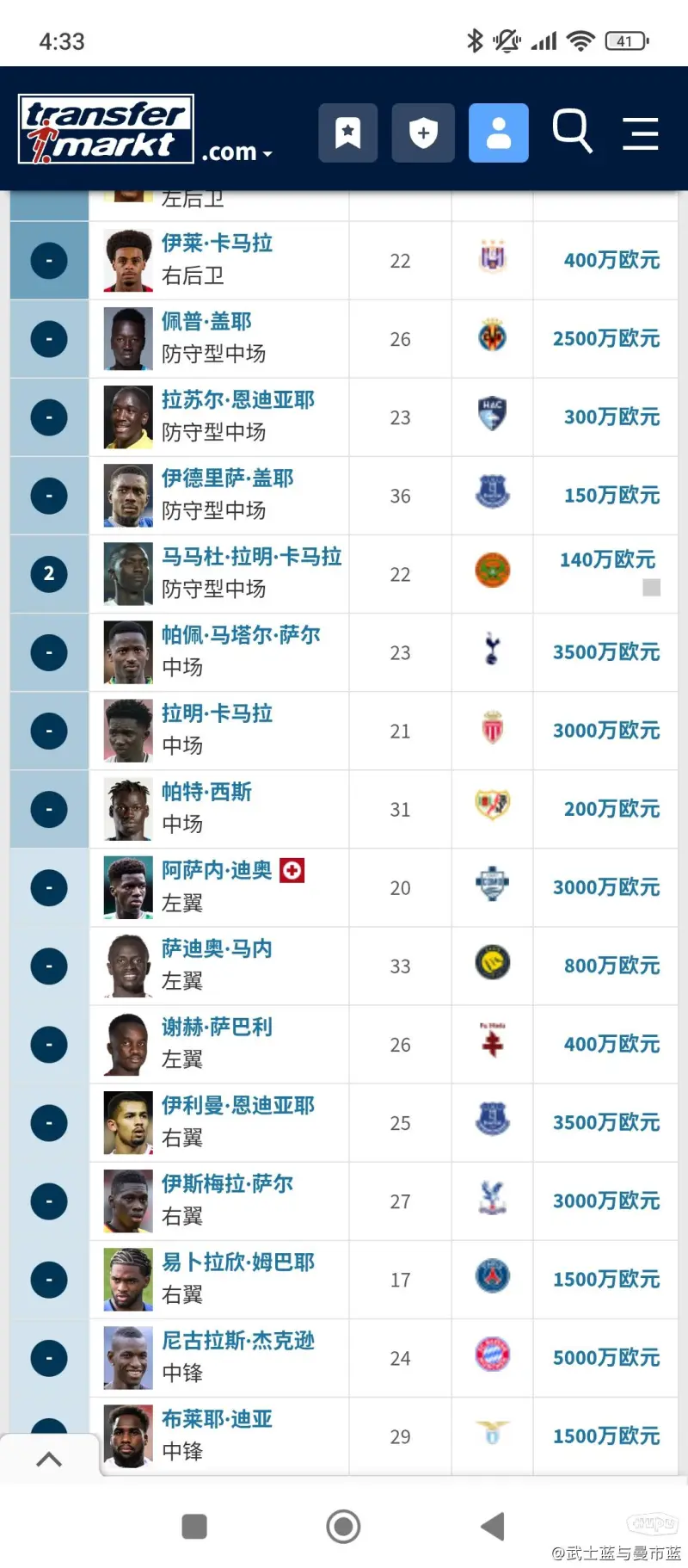Tap the shield plus icon
Screen dimensions: 688x1568
(422, 133)
